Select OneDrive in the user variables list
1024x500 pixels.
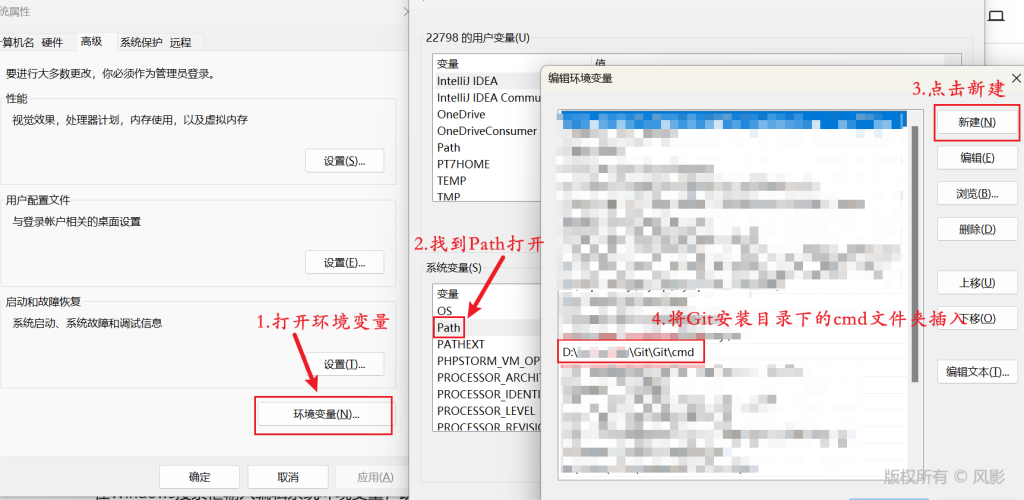pyautogui.click(x=461, y=114)
